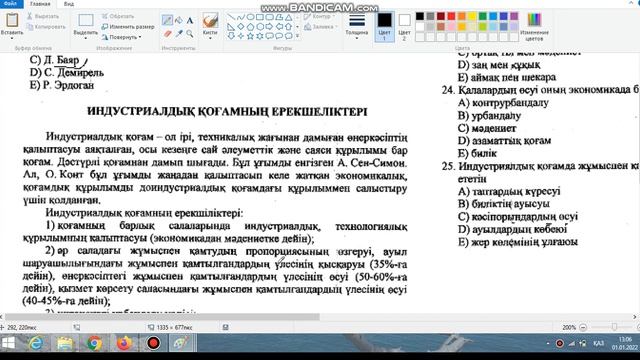
Task: Activate Color 2 (Цвет 2) box
Action: pos(404,27)
